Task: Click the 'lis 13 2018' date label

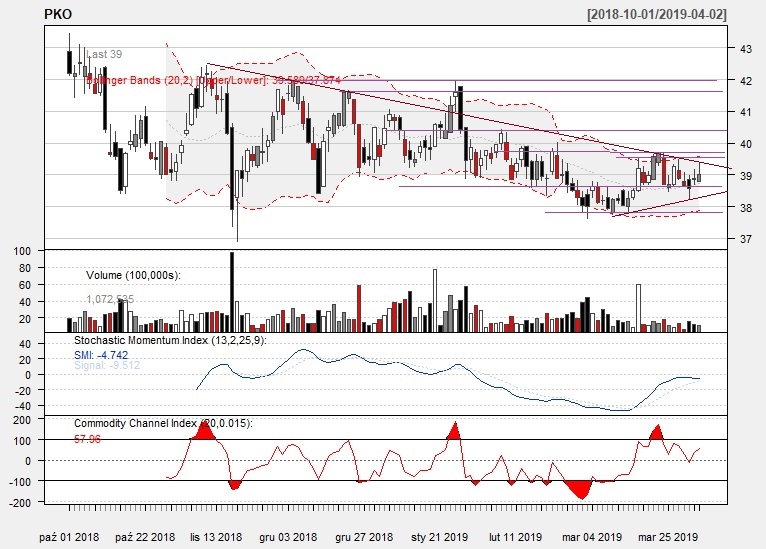Action: [216, 537]
